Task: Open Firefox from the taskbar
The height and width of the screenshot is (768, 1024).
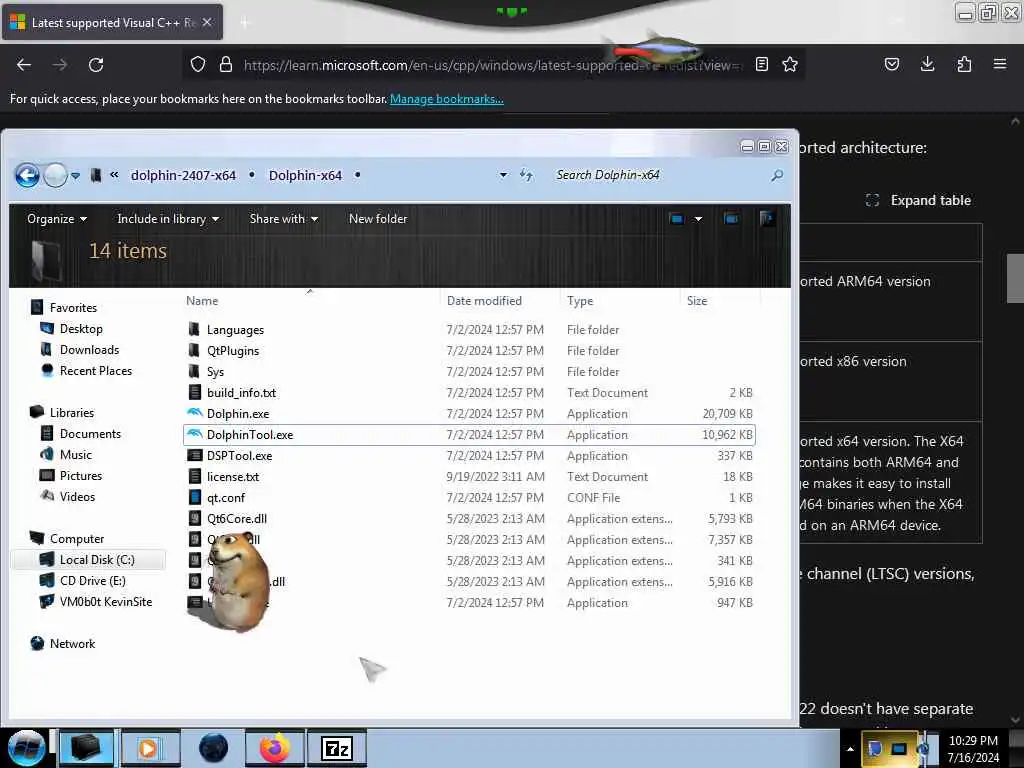Action: coord(275,748)
